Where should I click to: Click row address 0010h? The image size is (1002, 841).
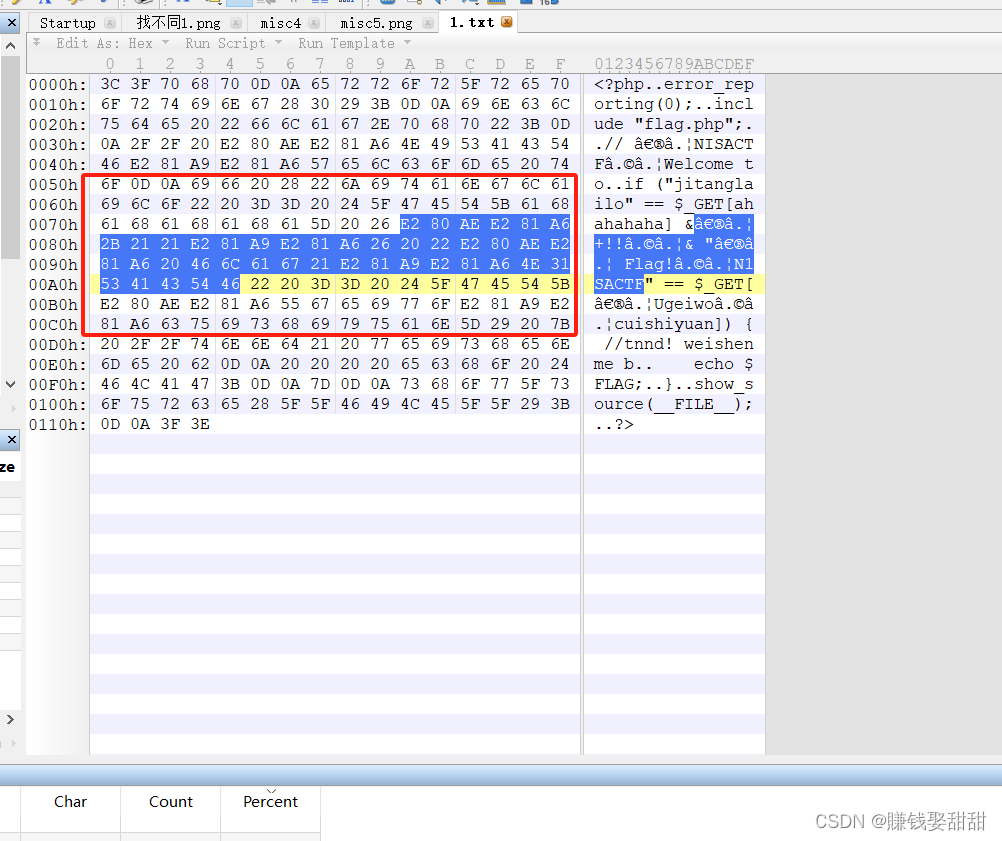tap(58, 104)
